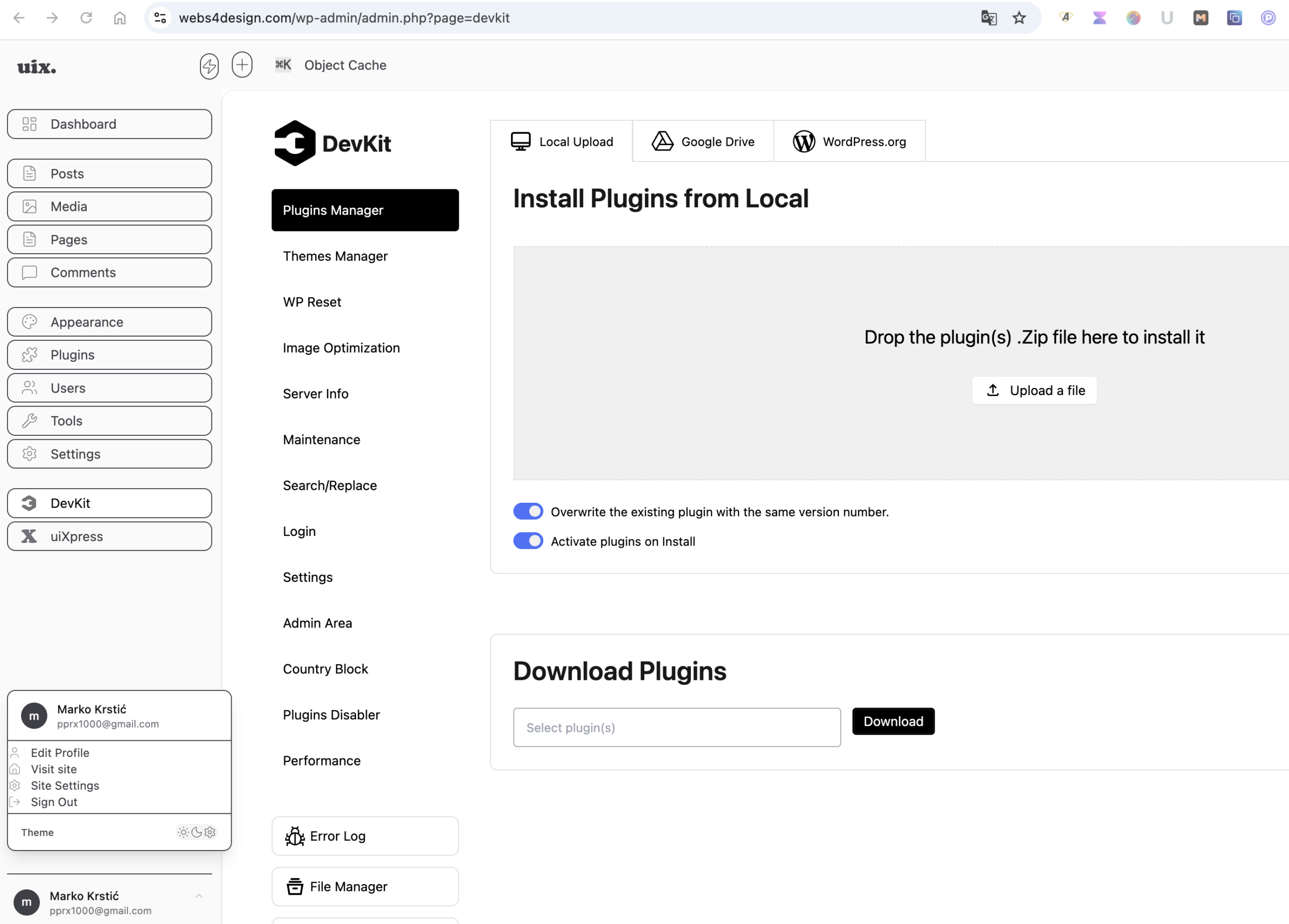Open Users in the left sidebar
The image size is (1289, 924).
(x=110, y=388)
